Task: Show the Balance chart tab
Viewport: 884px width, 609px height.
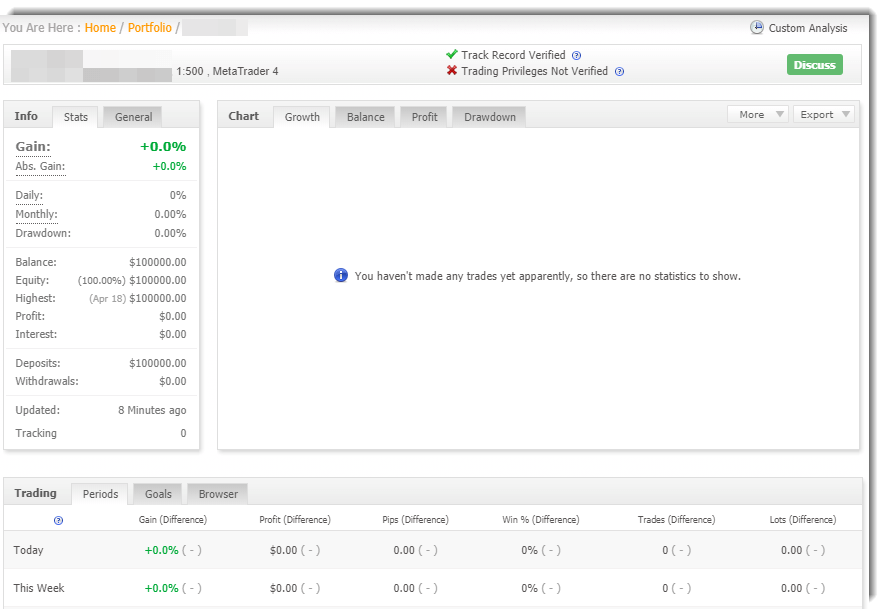Action: pos(365,117)
